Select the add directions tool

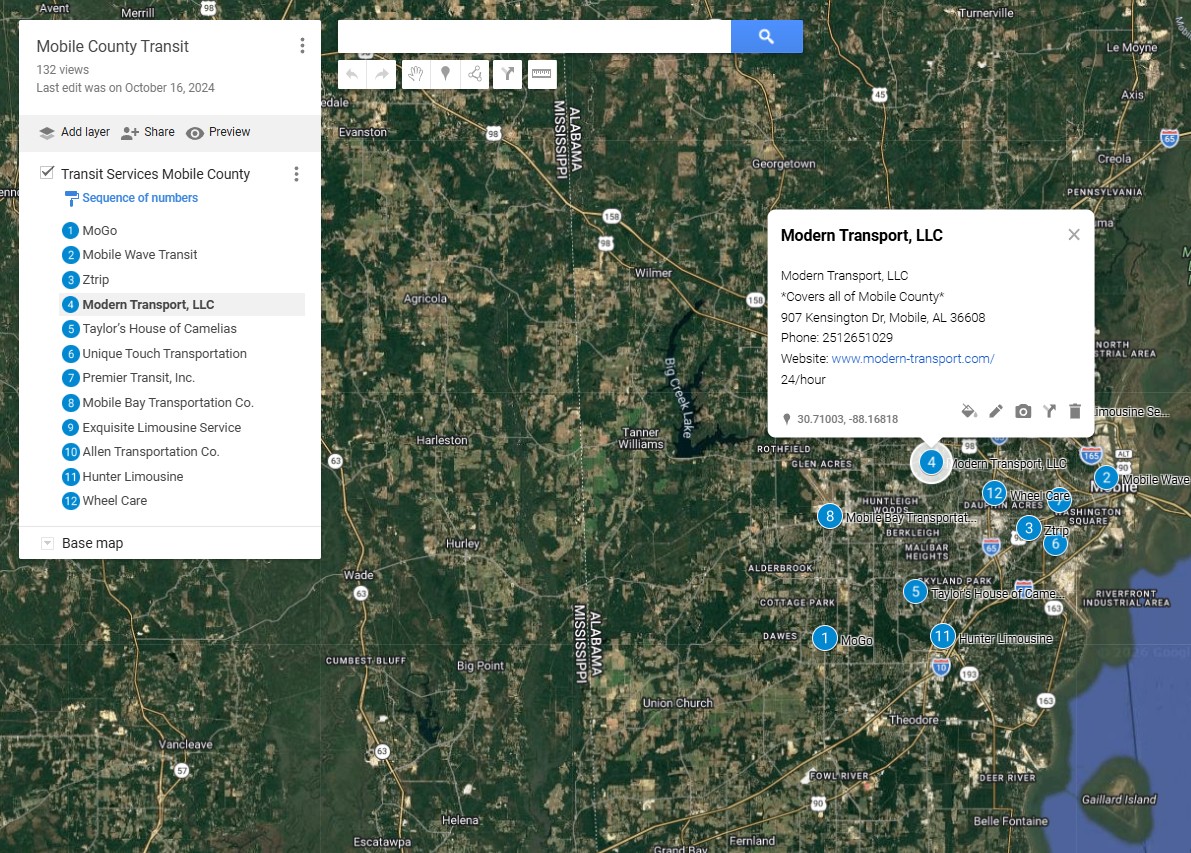click(x=507, y=74)
